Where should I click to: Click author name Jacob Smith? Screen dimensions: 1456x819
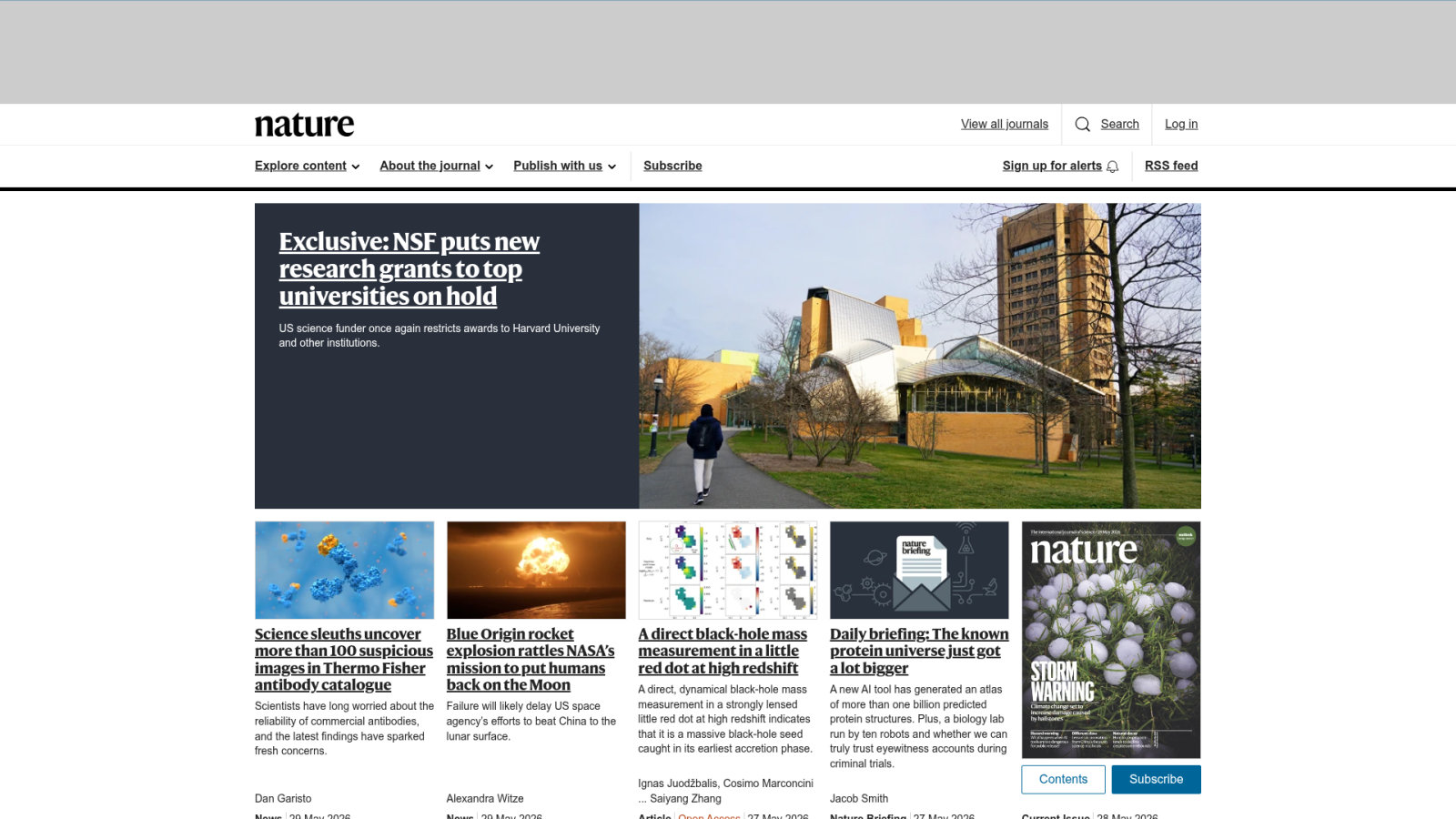859,798
